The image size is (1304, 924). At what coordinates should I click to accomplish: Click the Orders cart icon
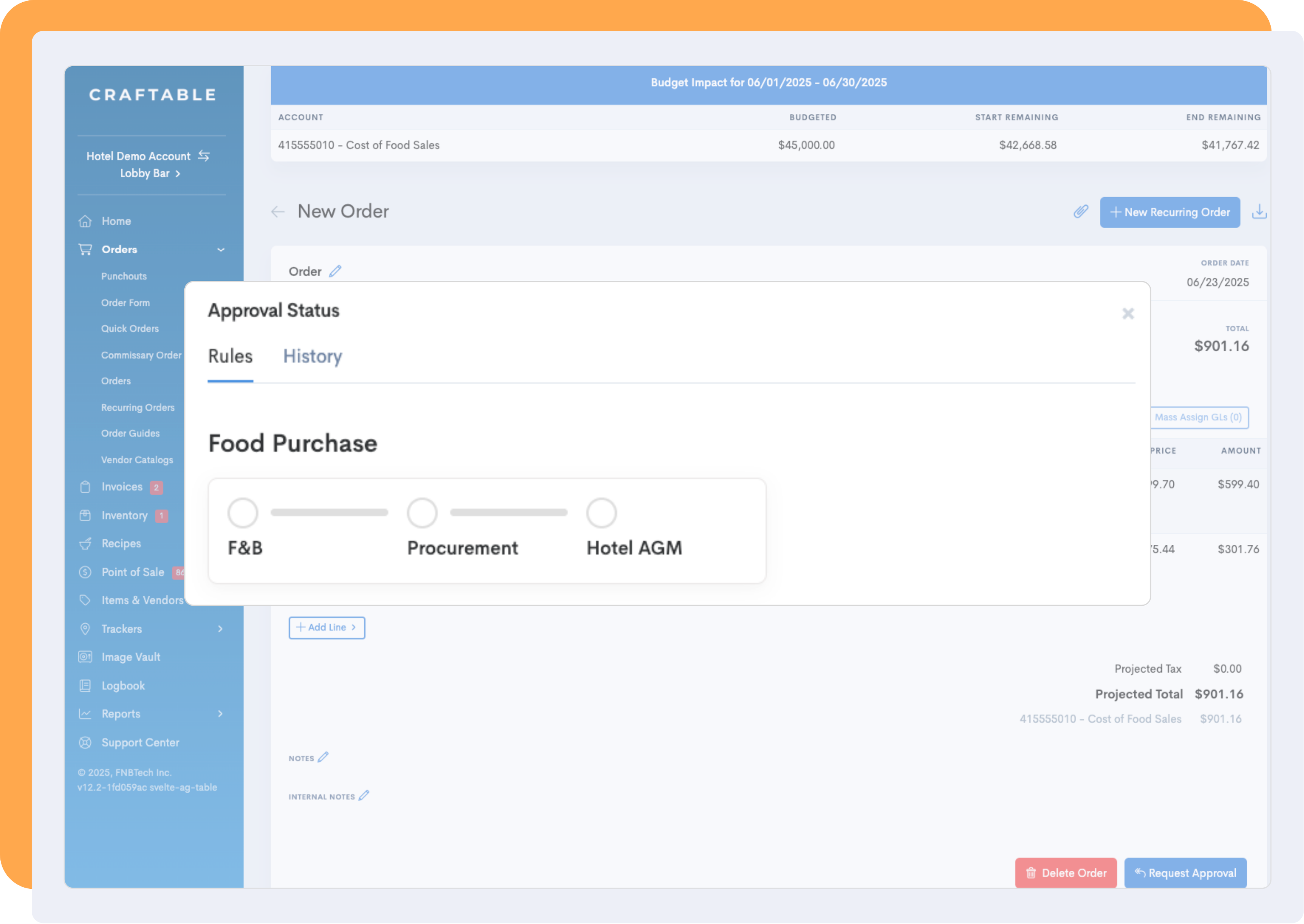click(x=85, y=249)
